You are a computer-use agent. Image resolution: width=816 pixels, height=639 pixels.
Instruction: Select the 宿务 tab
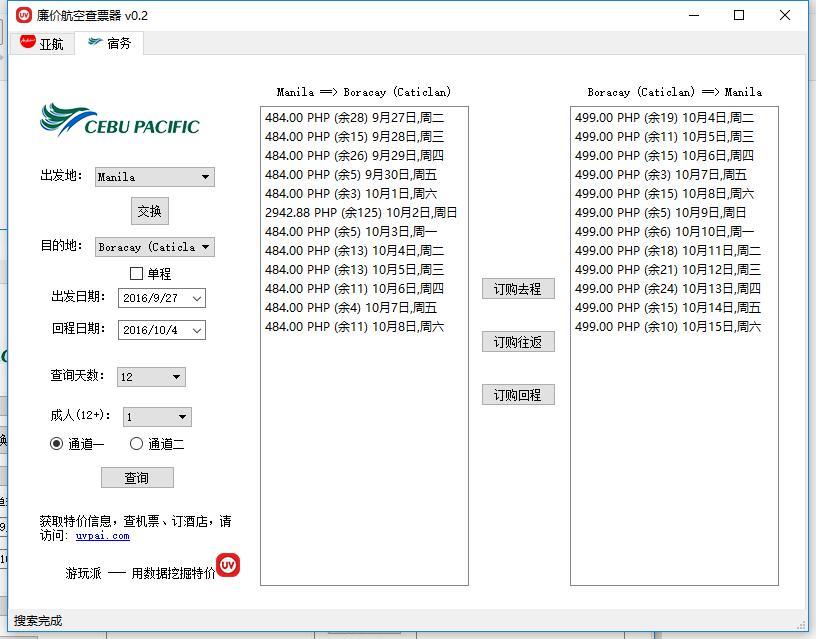(109, 43)
